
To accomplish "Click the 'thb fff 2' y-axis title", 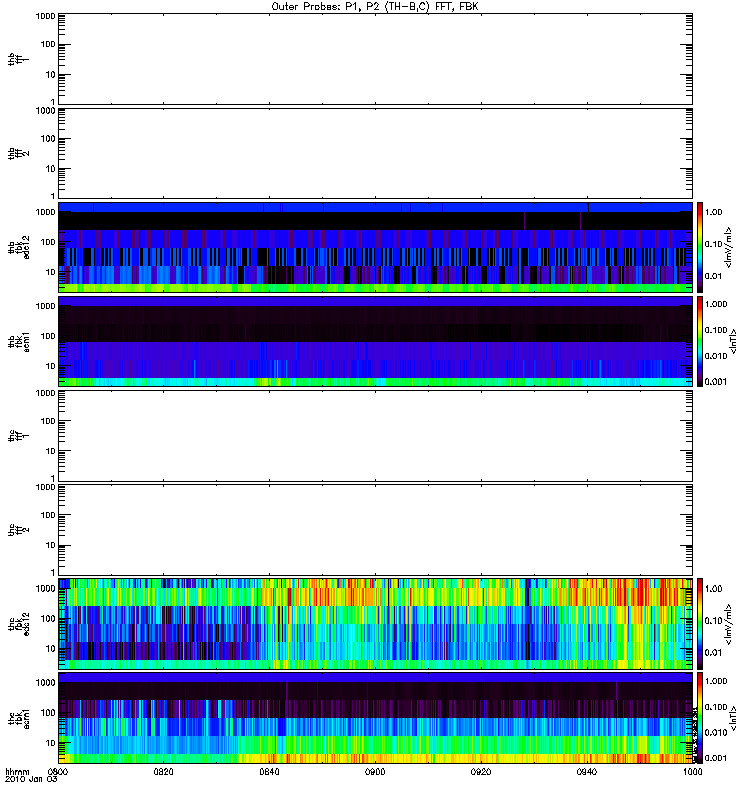I will tap(19, 153).
